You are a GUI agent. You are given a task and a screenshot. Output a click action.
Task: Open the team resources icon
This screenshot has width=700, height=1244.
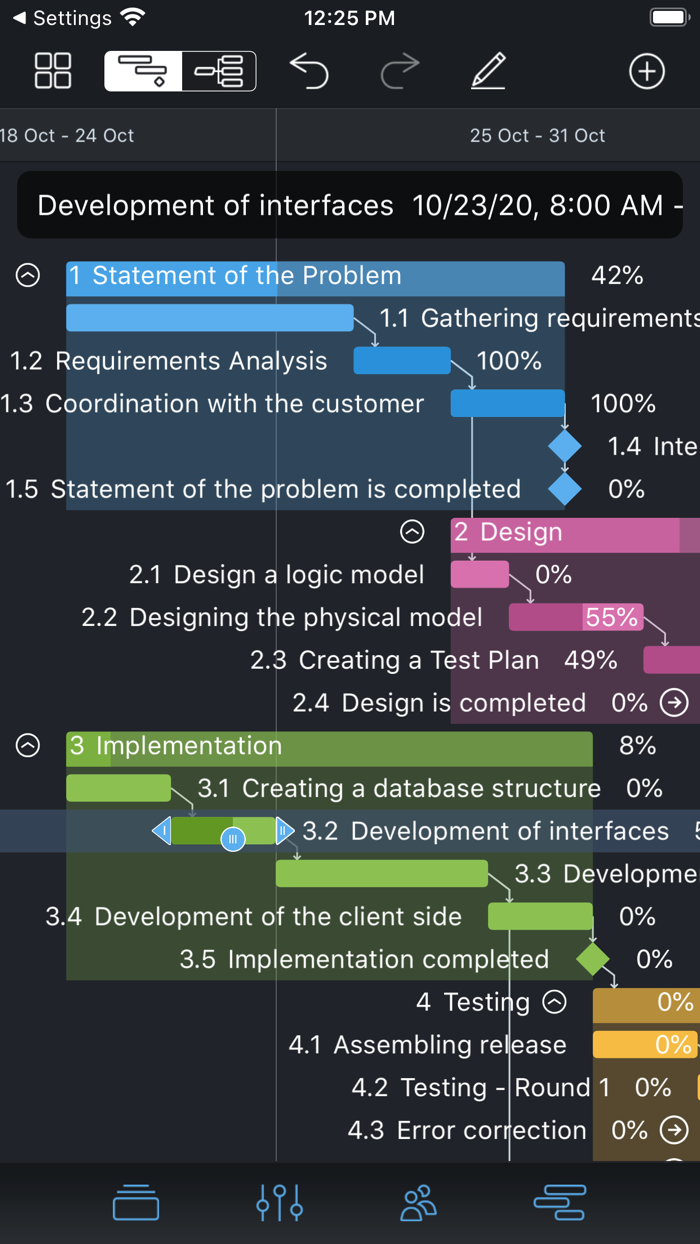(x=419, y=1203)
